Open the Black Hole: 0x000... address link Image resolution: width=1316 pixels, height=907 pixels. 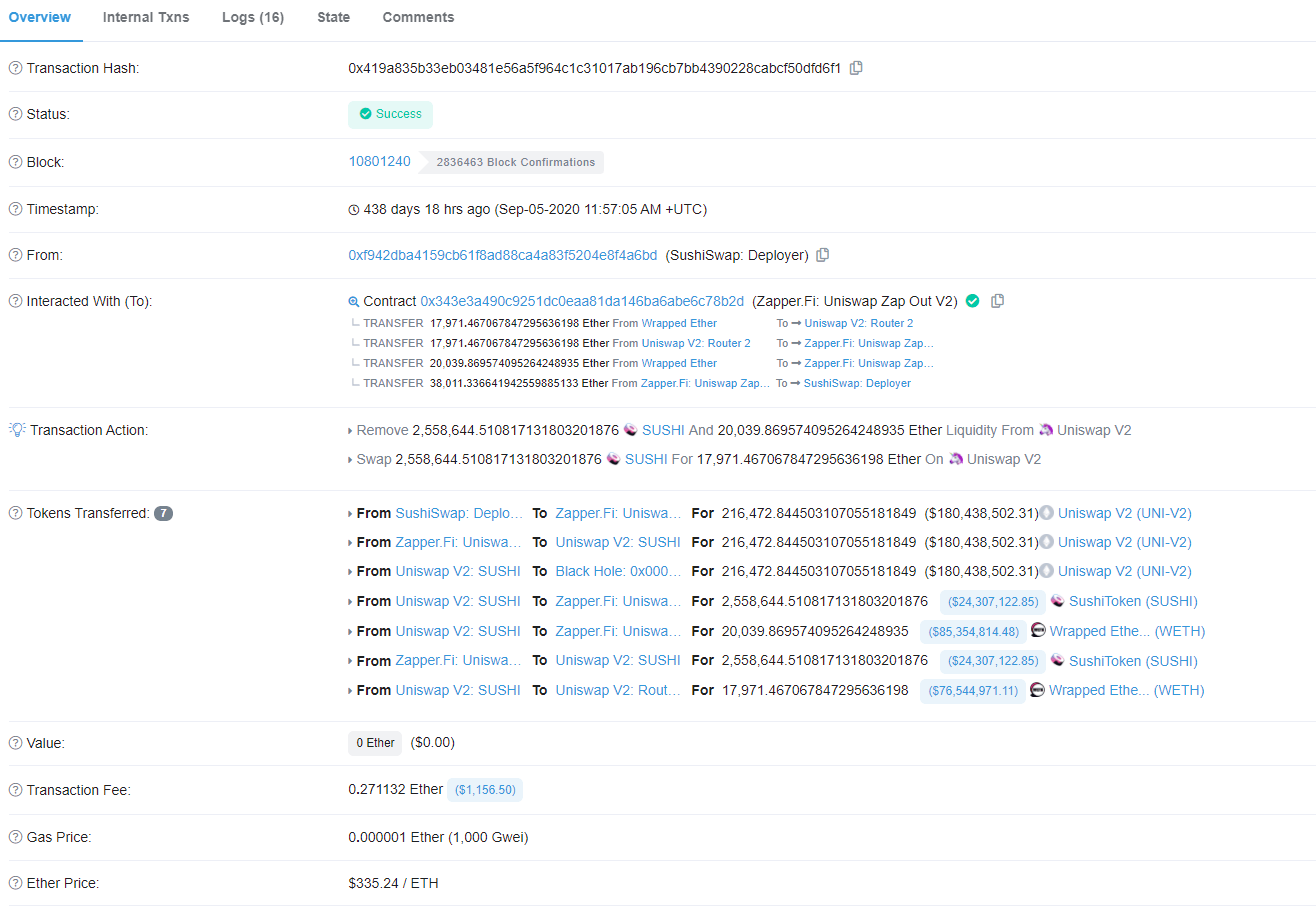pos(619,571)
